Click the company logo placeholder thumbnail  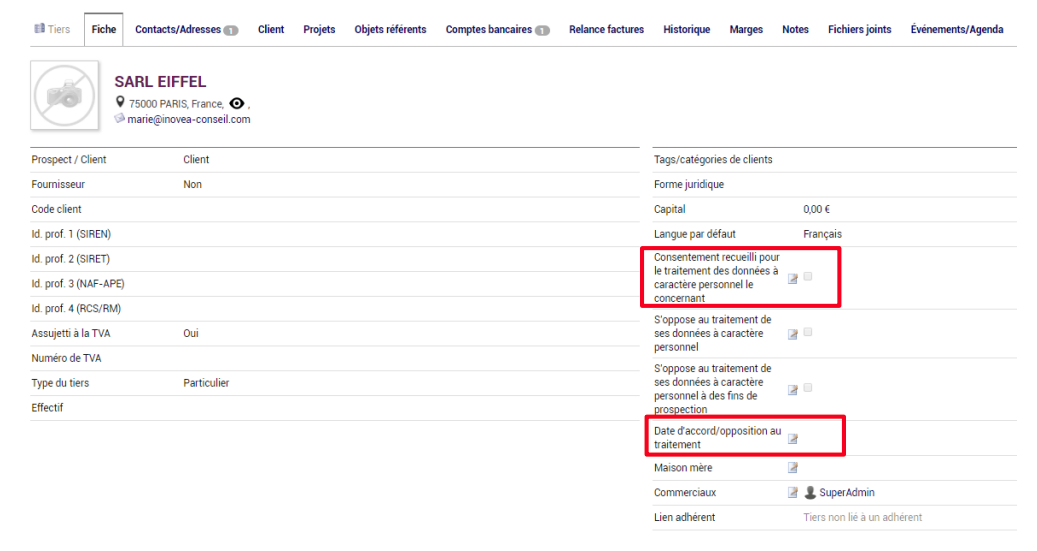click(65, 95)
